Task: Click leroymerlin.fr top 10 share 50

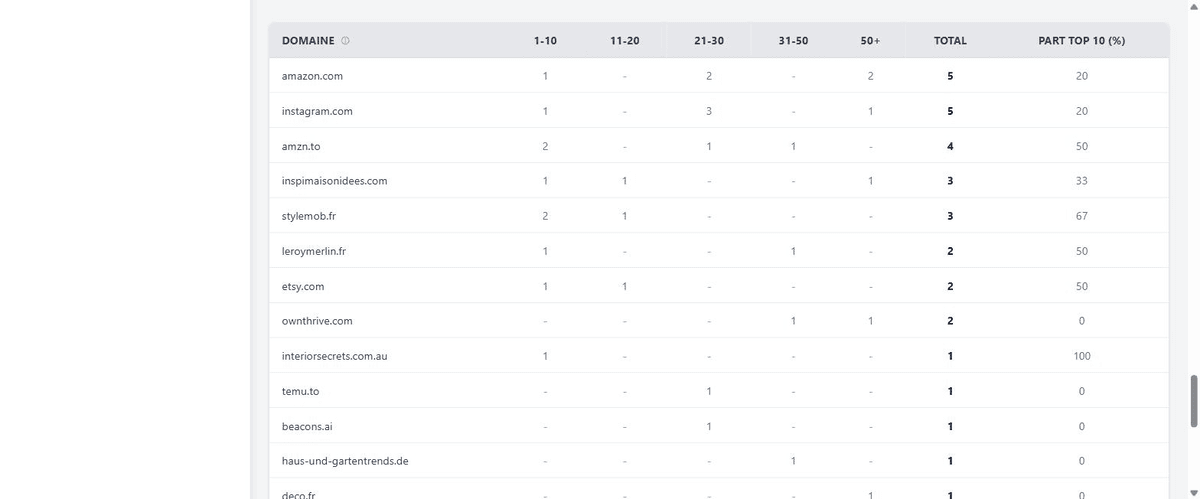Action: coord(1082,251)
